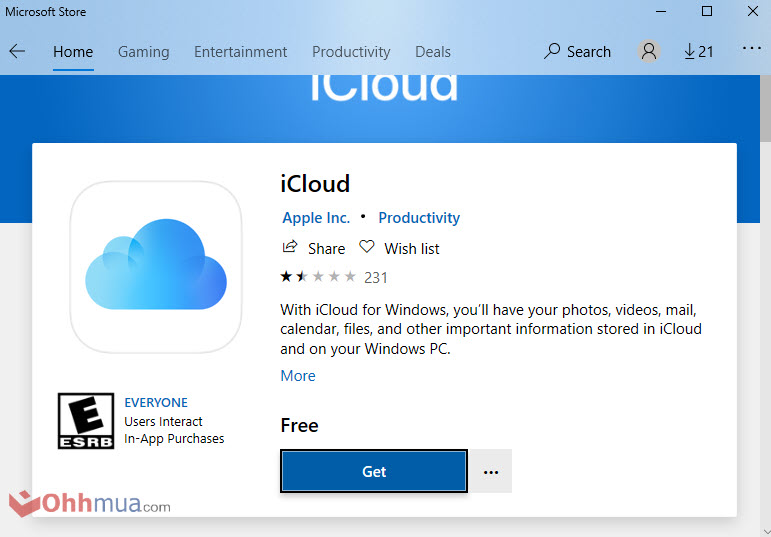This screenshot has width=771, height=537.
Task: Expand description with More link
Action: tap(298, 376)
